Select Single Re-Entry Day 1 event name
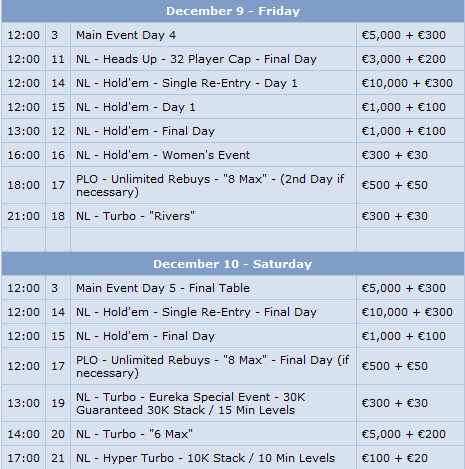Screen dimensions: 465x469 [x=187, y=83]
